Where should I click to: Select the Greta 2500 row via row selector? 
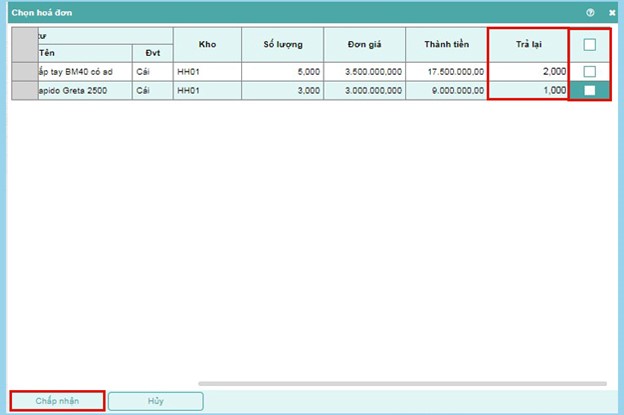[23, 90]
